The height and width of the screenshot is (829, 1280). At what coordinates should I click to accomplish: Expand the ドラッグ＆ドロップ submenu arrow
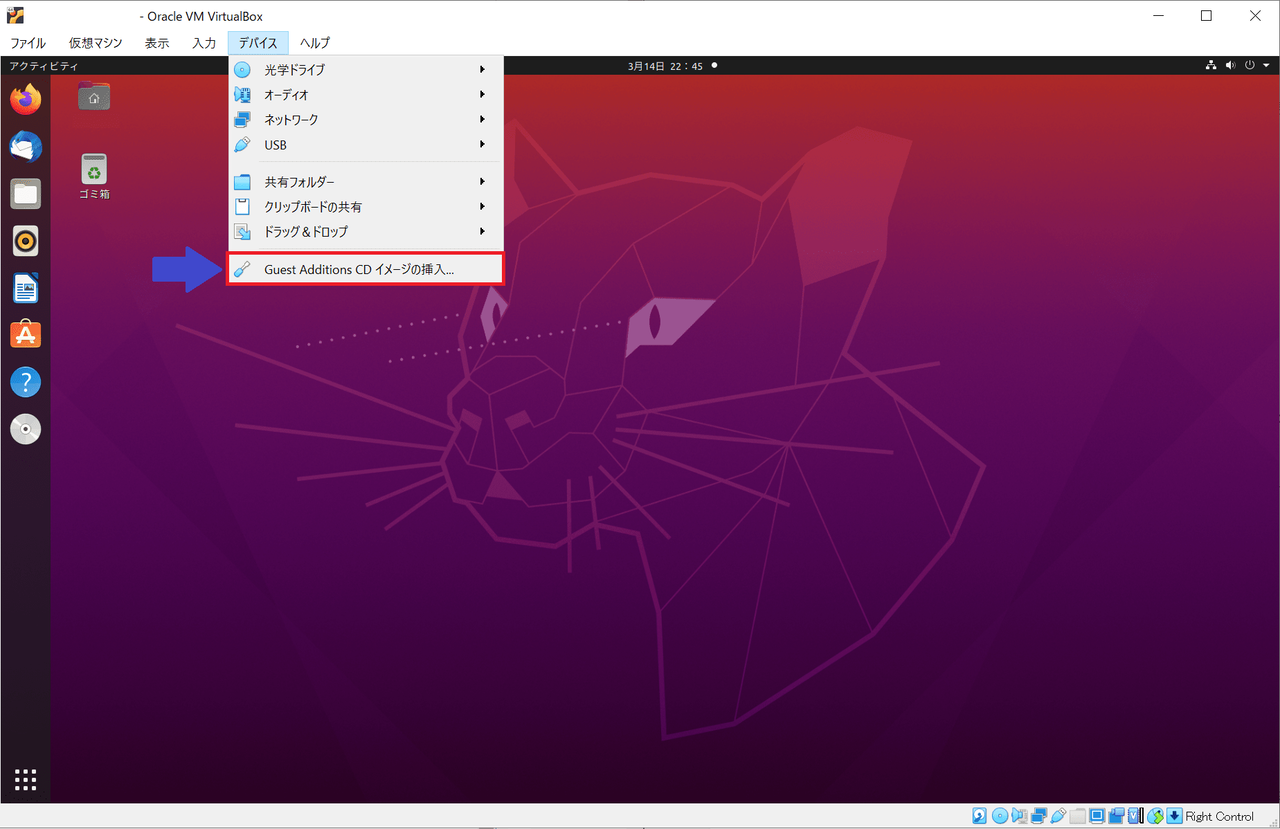pos(482,232)
